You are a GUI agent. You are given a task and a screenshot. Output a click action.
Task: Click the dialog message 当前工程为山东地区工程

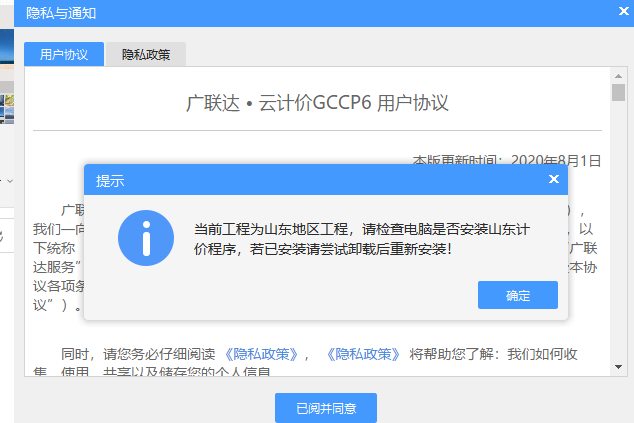(x=271, y=229)
